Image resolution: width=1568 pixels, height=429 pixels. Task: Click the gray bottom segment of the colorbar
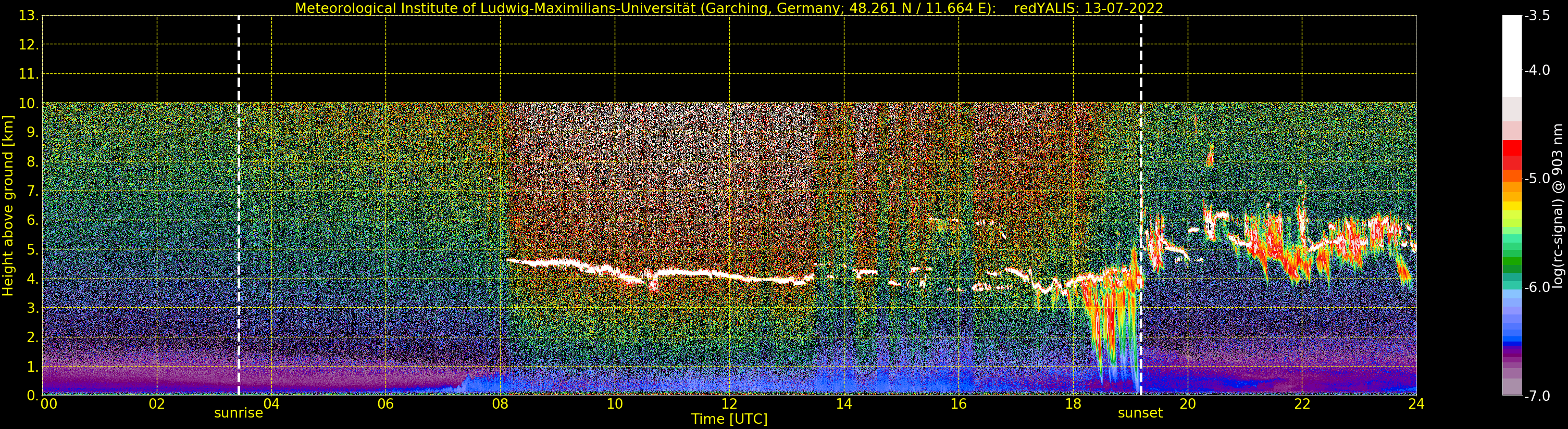[1512, 387]
